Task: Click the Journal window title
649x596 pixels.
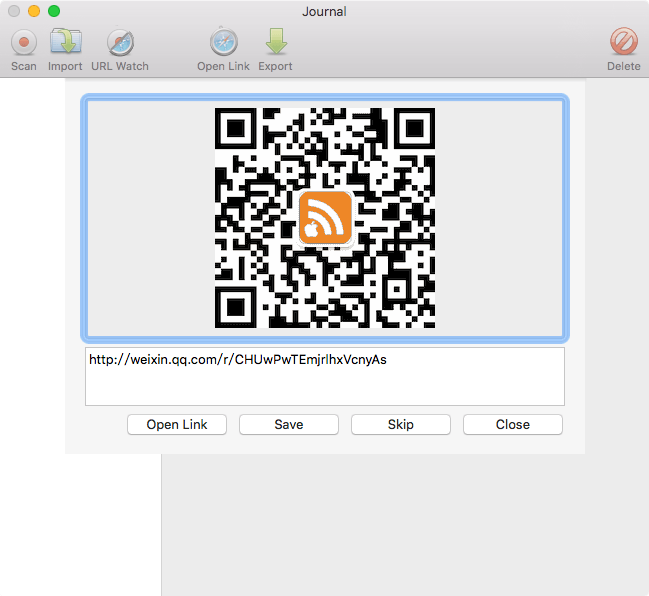Action: point(324,12)
